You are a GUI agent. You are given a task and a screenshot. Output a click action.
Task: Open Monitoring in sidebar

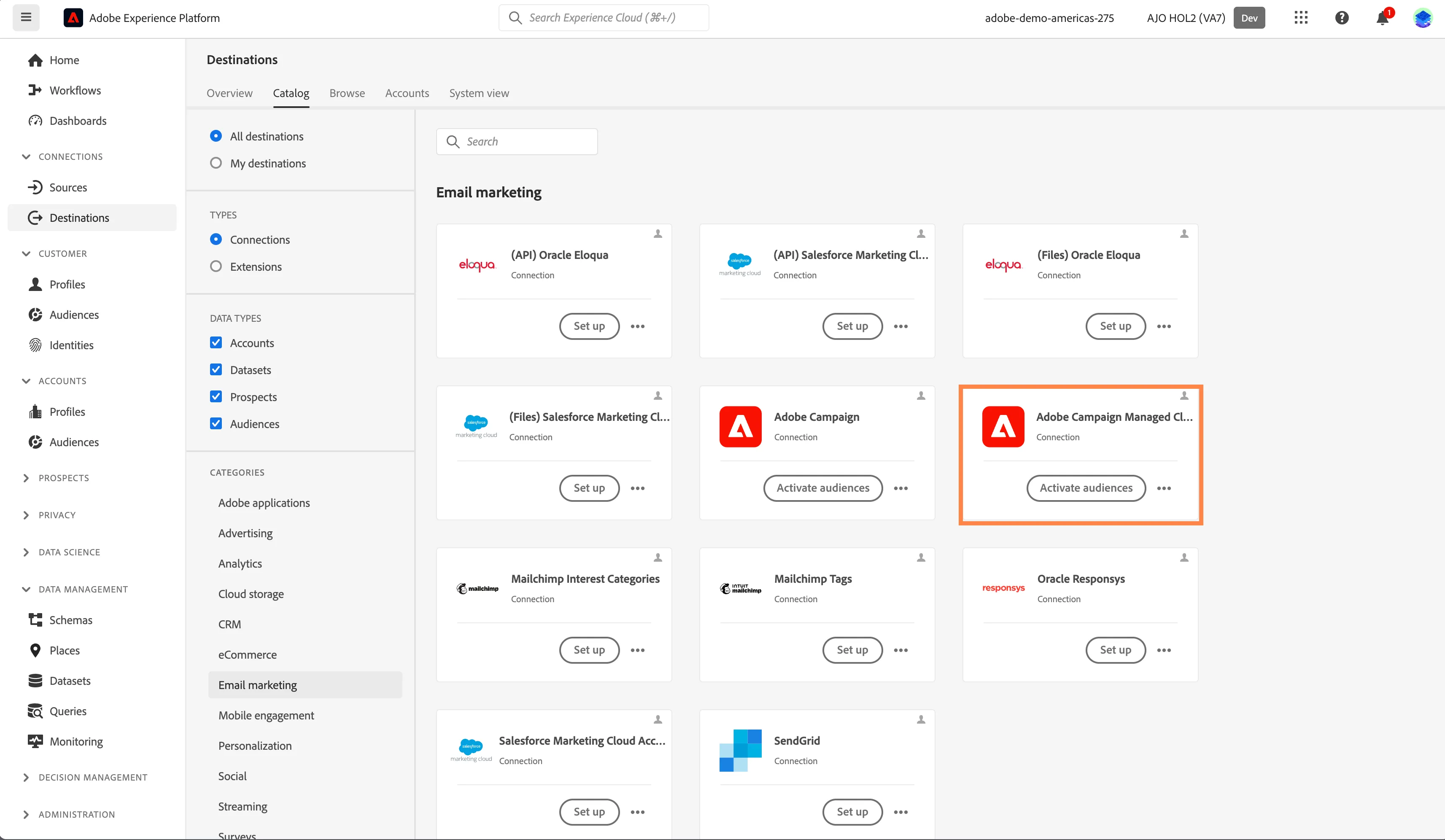tap(75, 741)
